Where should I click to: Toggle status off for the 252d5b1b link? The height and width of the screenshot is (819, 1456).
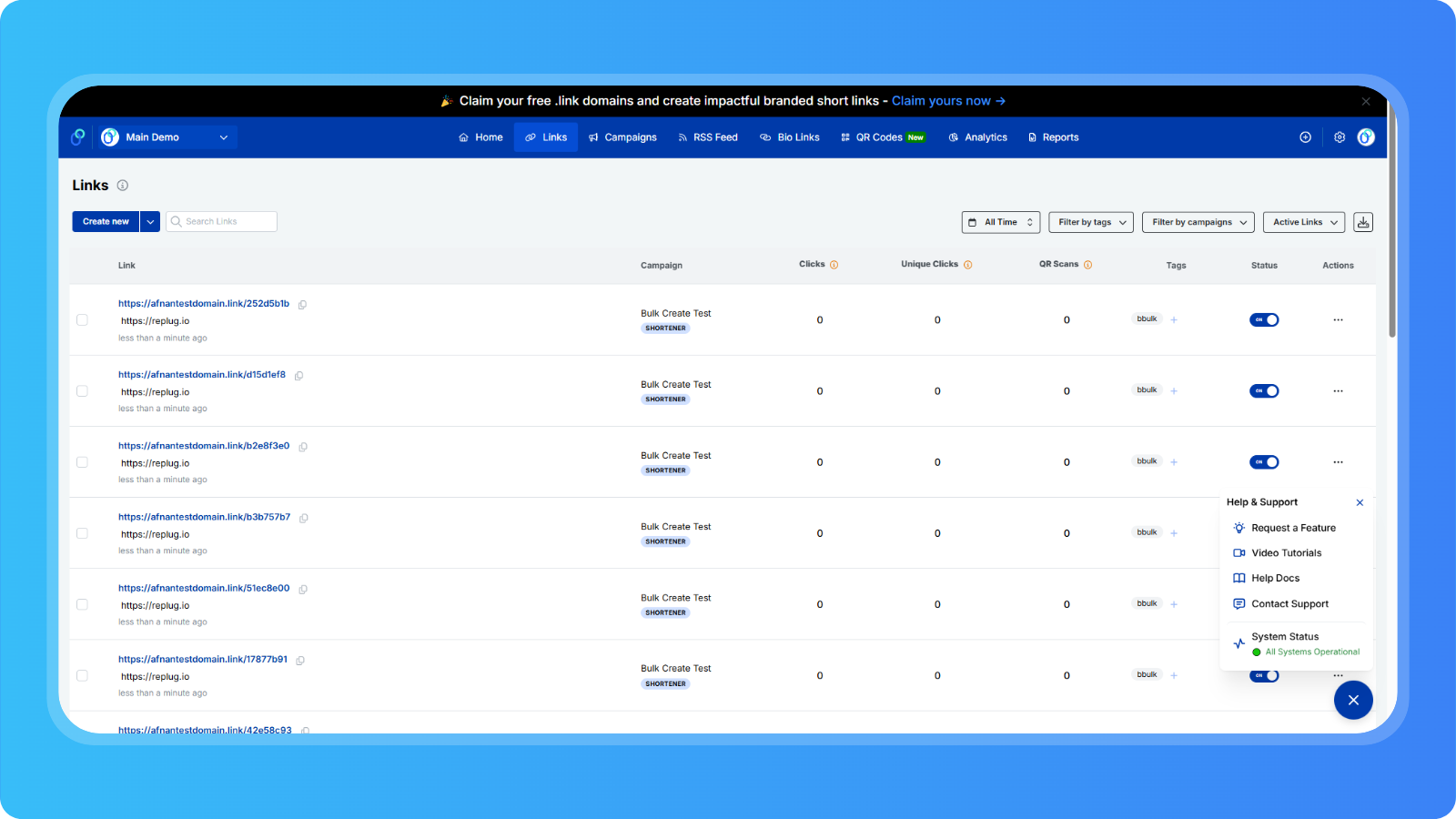click(x=1264, y=320)
